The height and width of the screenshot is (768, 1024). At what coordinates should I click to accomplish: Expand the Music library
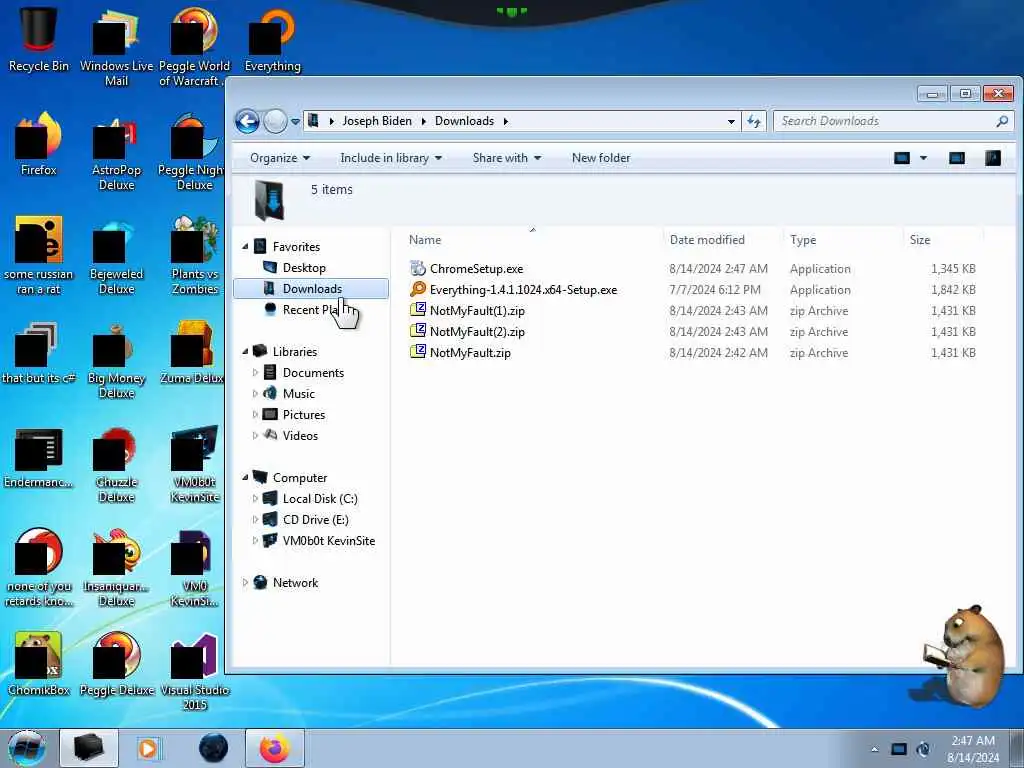255,393
